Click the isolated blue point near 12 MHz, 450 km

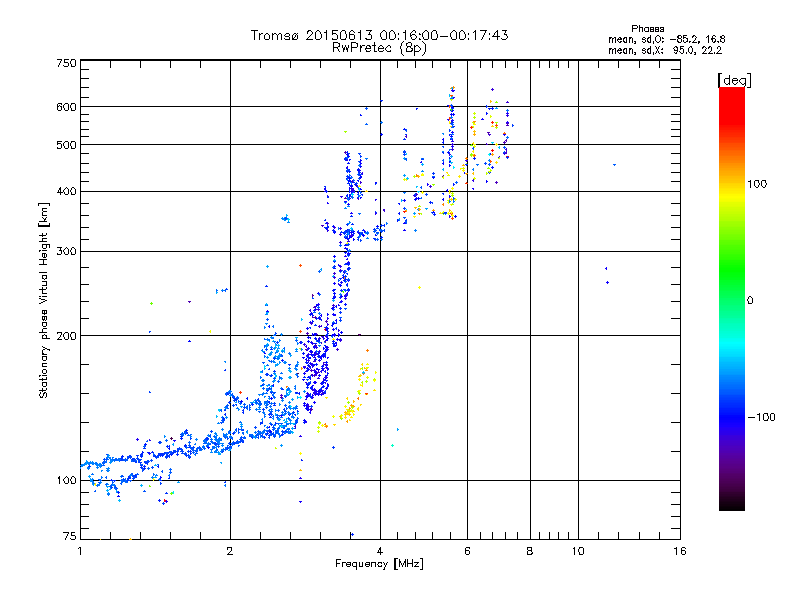tap(614, 165)
